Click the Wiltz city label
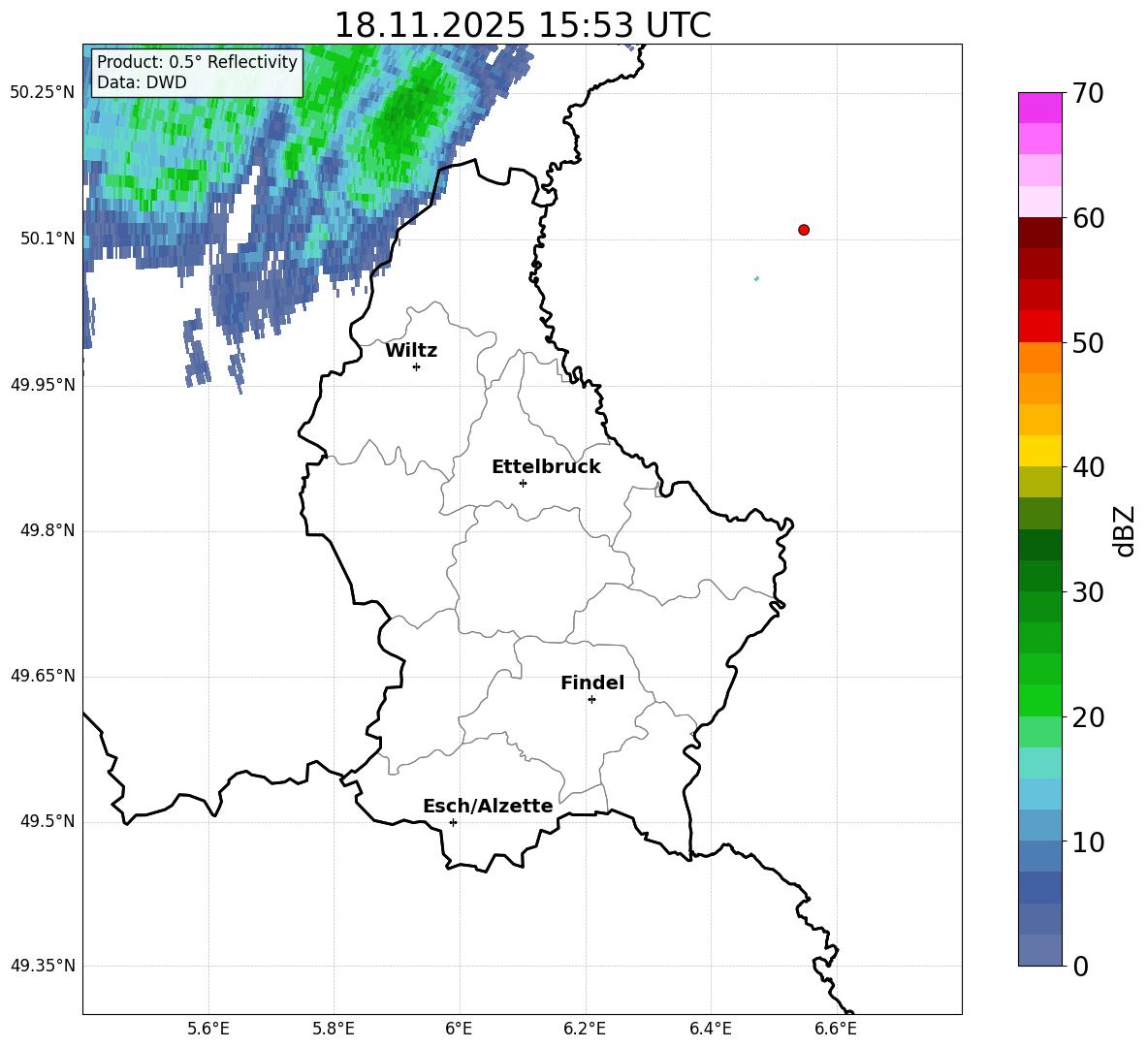The height and width of the screenshot is (1048, 1148). coord(411,351)
